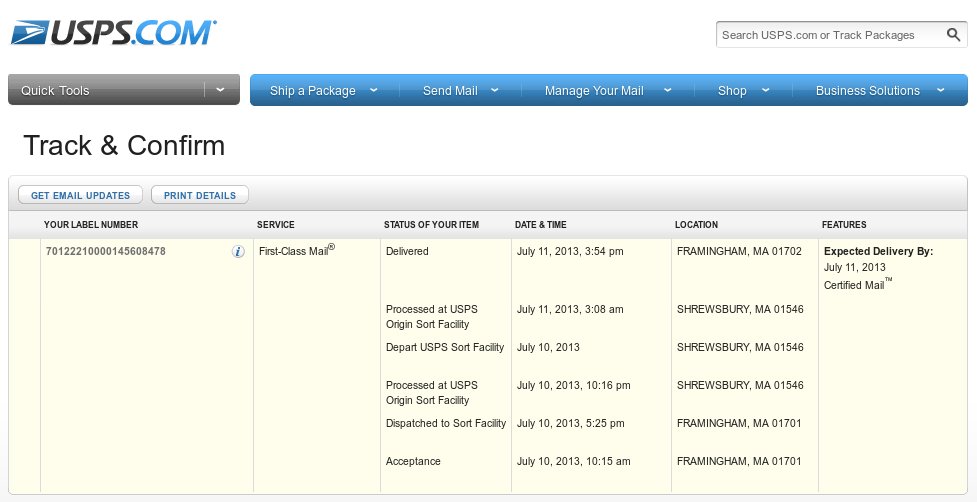Viewport: 977px width, 502px height.
Task: Click the FRAMINGHAM, MA 01702 location
Action: point(739,252)
